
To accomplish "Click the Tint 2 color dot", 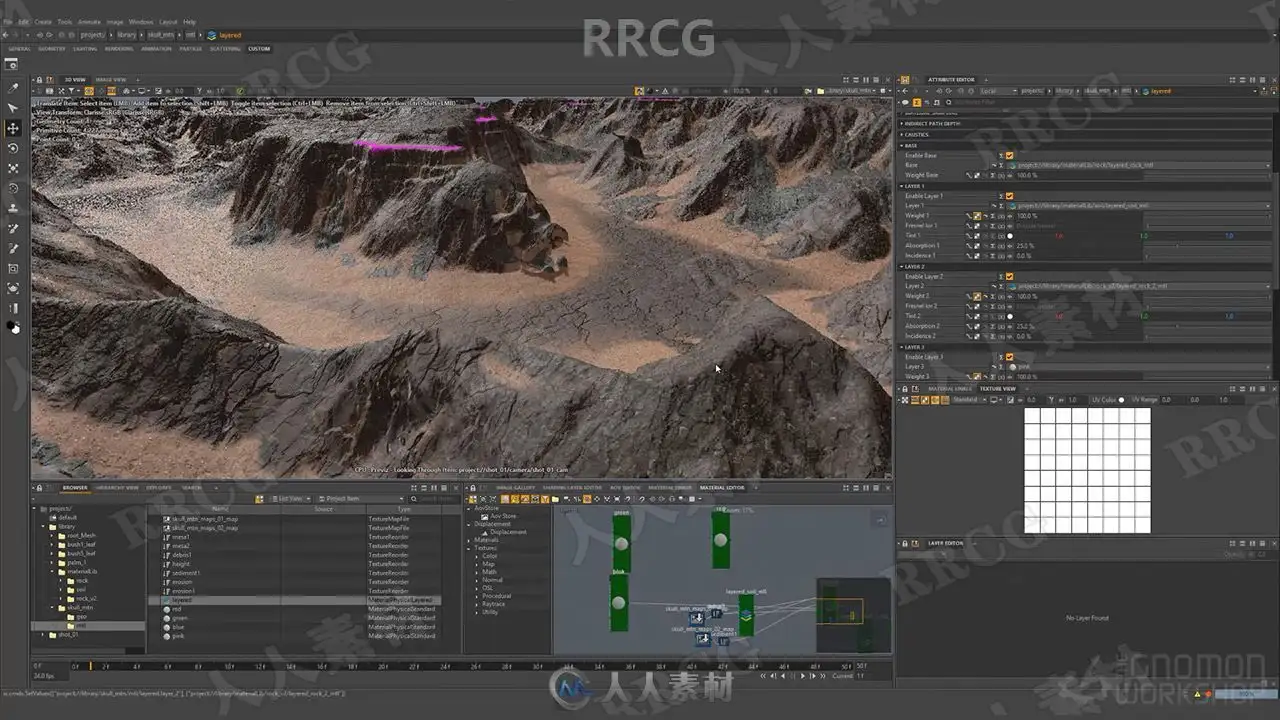I will tap(1009, 316).
